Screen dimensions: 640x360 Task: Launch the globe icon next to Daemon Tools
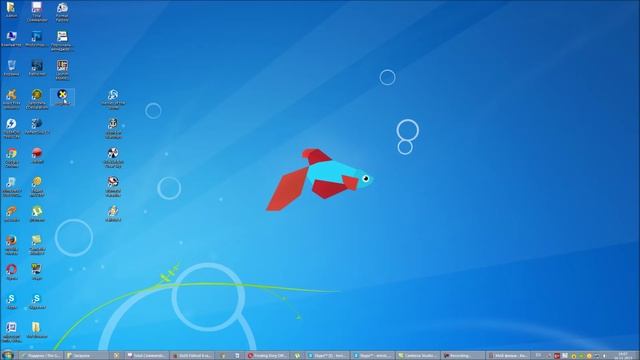coord(37,126)
